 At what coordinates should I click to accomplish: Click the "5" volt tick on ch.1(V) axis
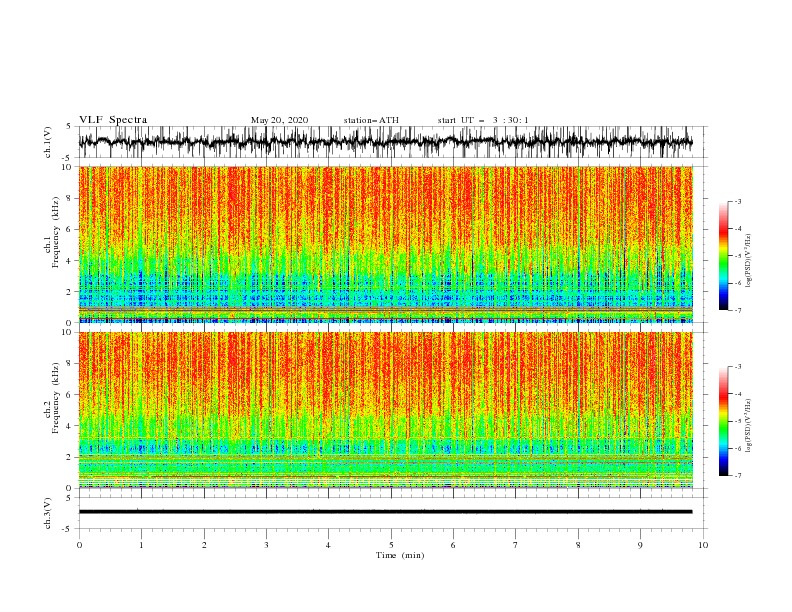coord(70,127)
